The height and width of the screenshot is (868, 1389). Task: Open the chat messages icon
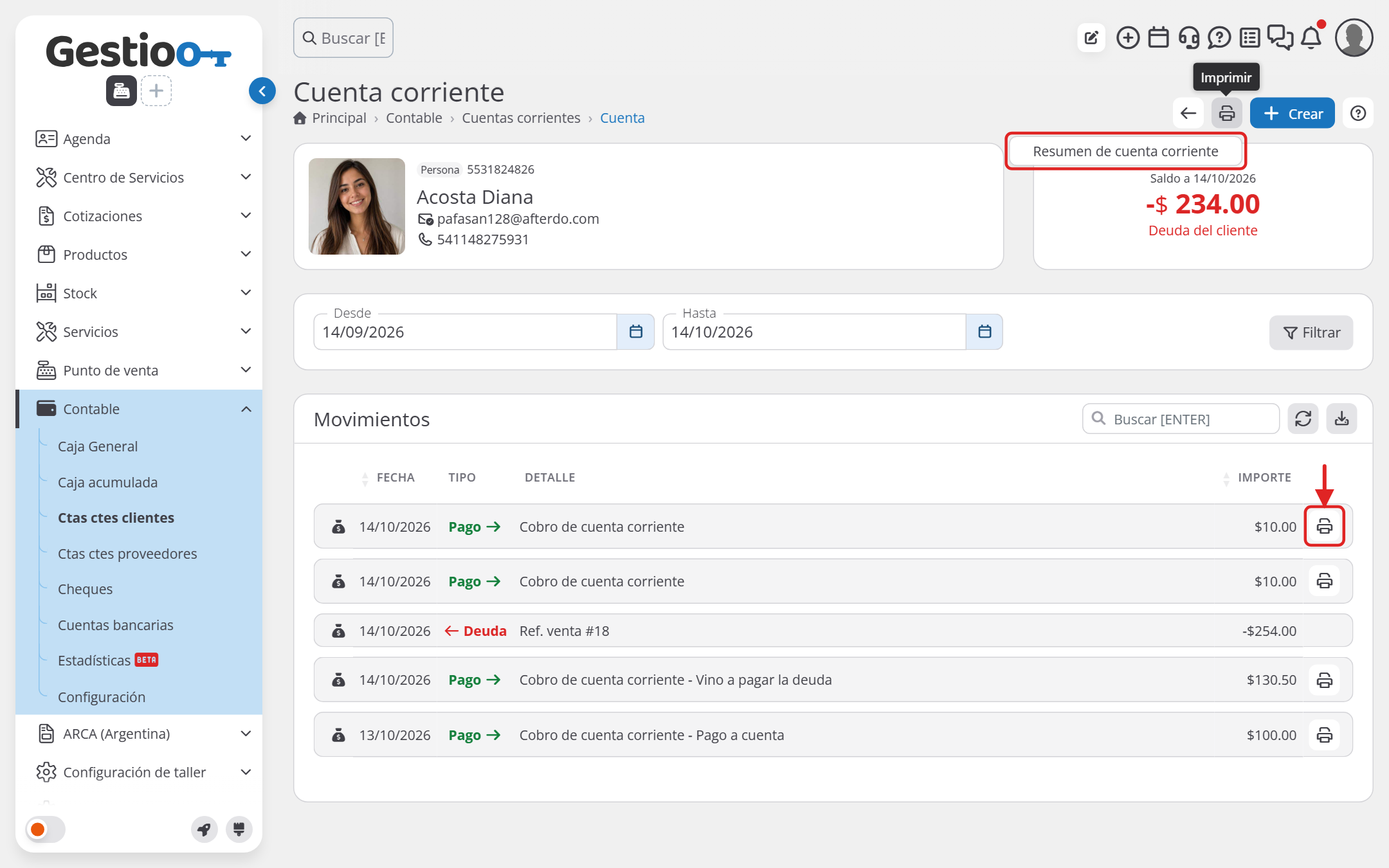1280,38
